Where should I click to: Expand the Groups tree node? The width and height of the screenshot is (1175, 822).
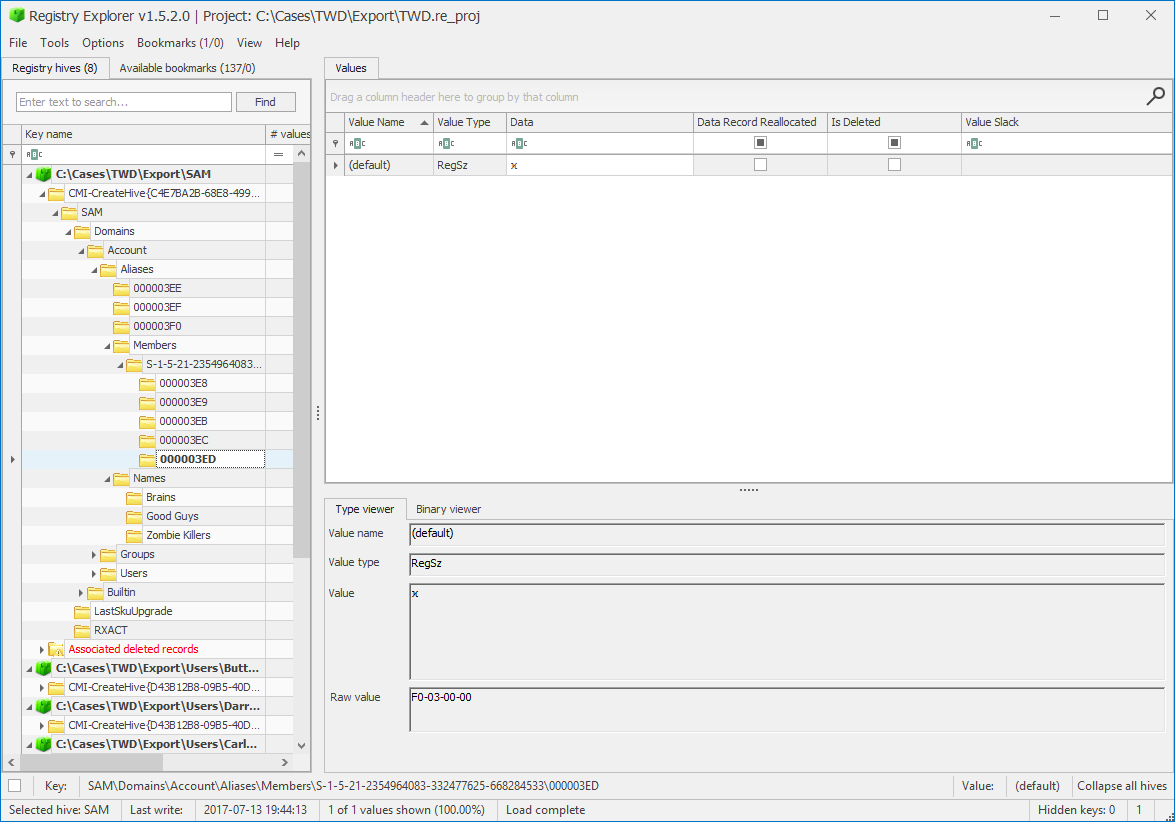[x=93, y=554]
